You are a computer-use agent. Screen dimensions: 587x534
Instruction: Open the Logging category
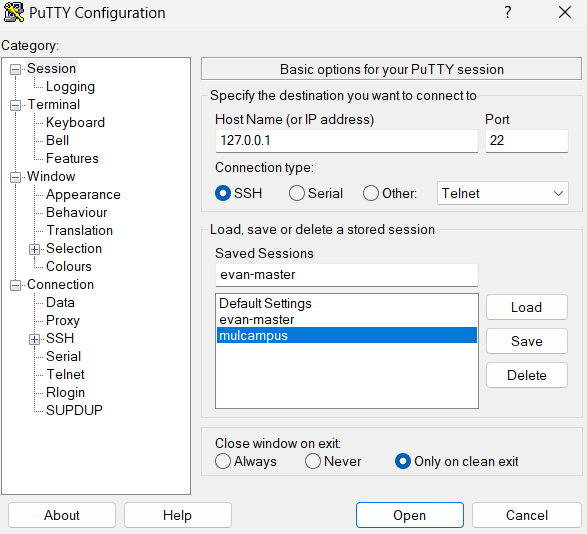[70, 87]
